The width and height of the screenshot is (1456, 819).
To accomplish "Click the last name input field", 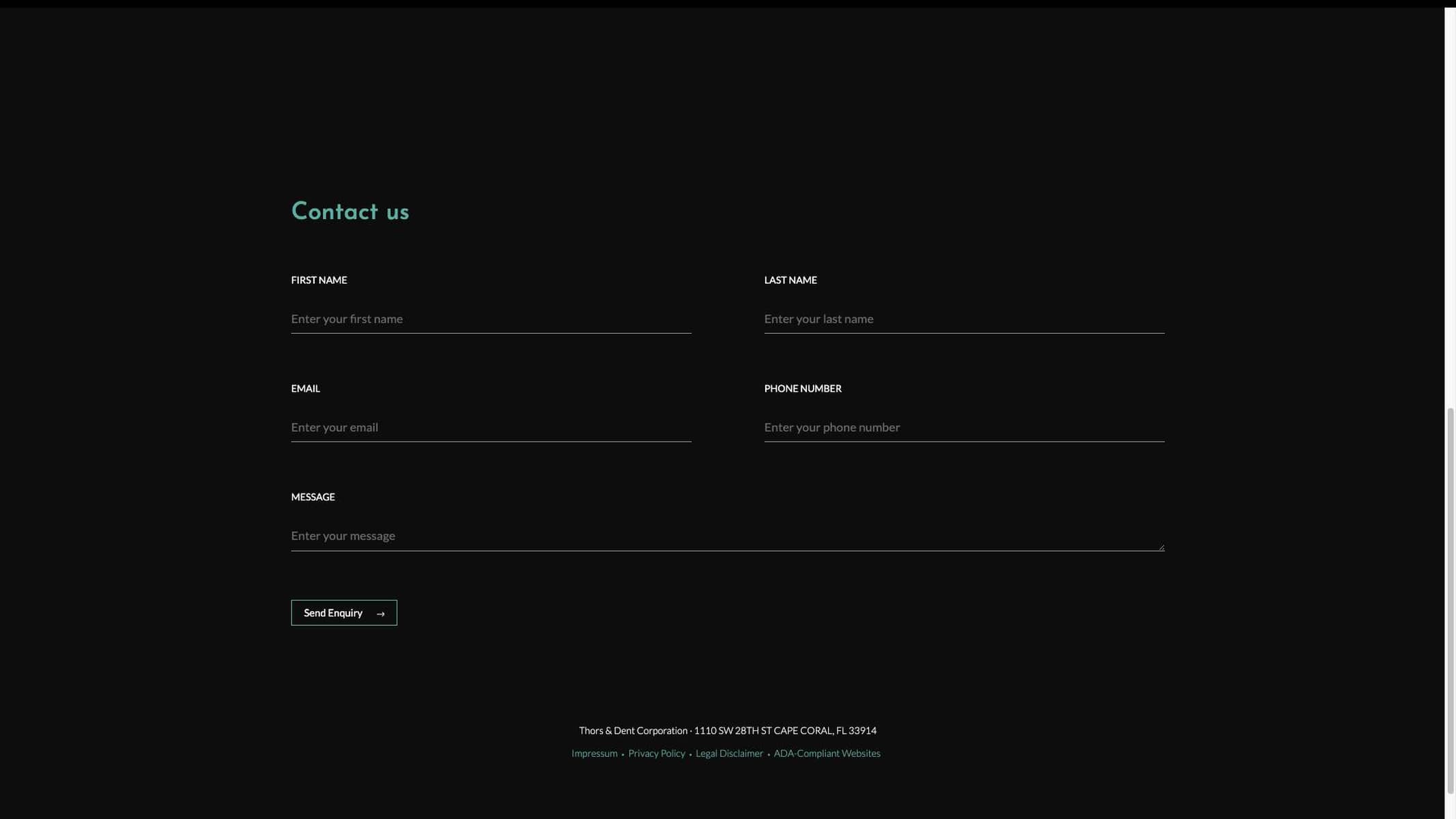I will point(964,319).
